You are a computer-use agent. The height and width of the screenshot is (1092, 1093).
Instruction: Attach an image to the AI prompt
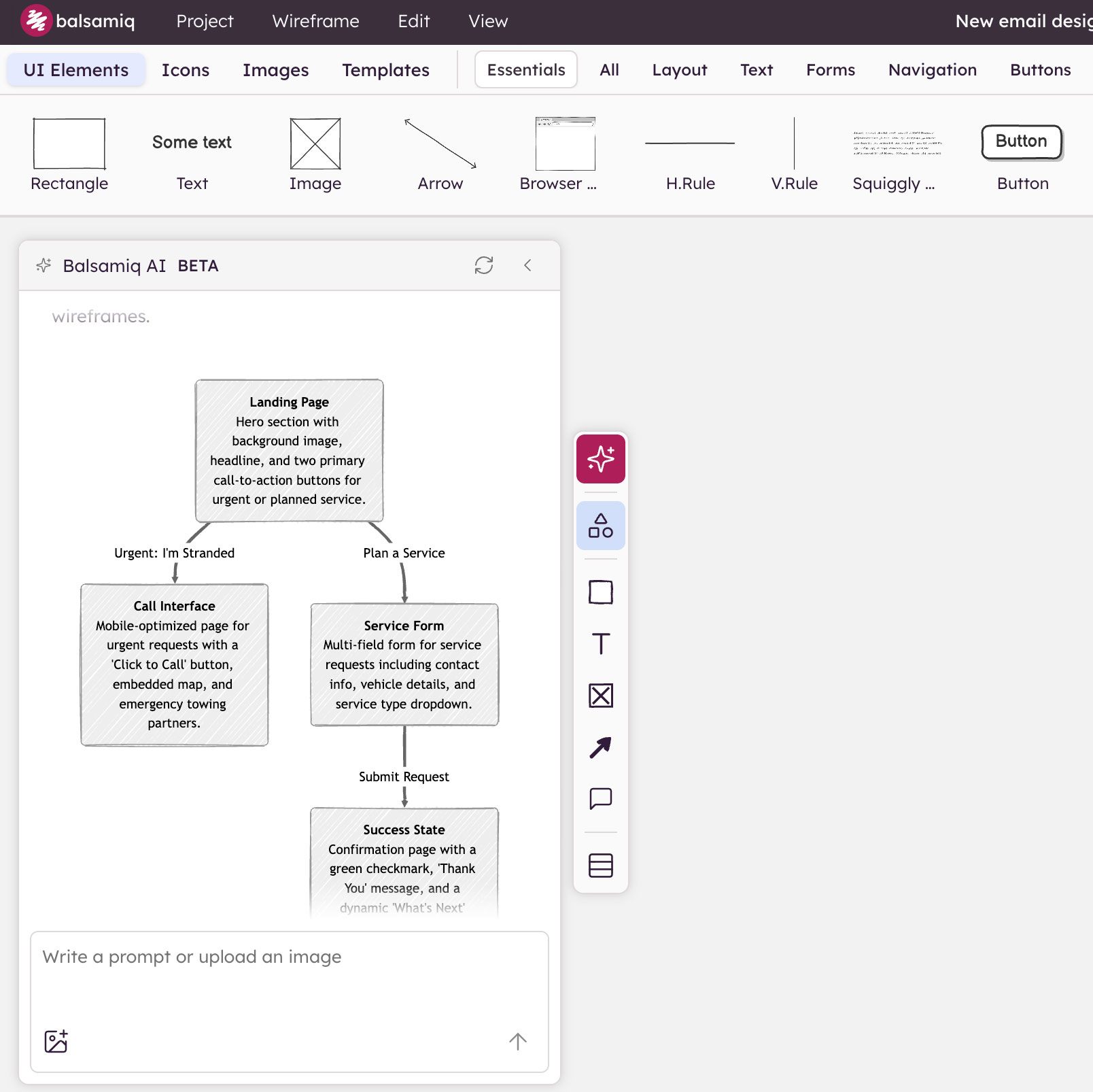(x=56, y=1040)
